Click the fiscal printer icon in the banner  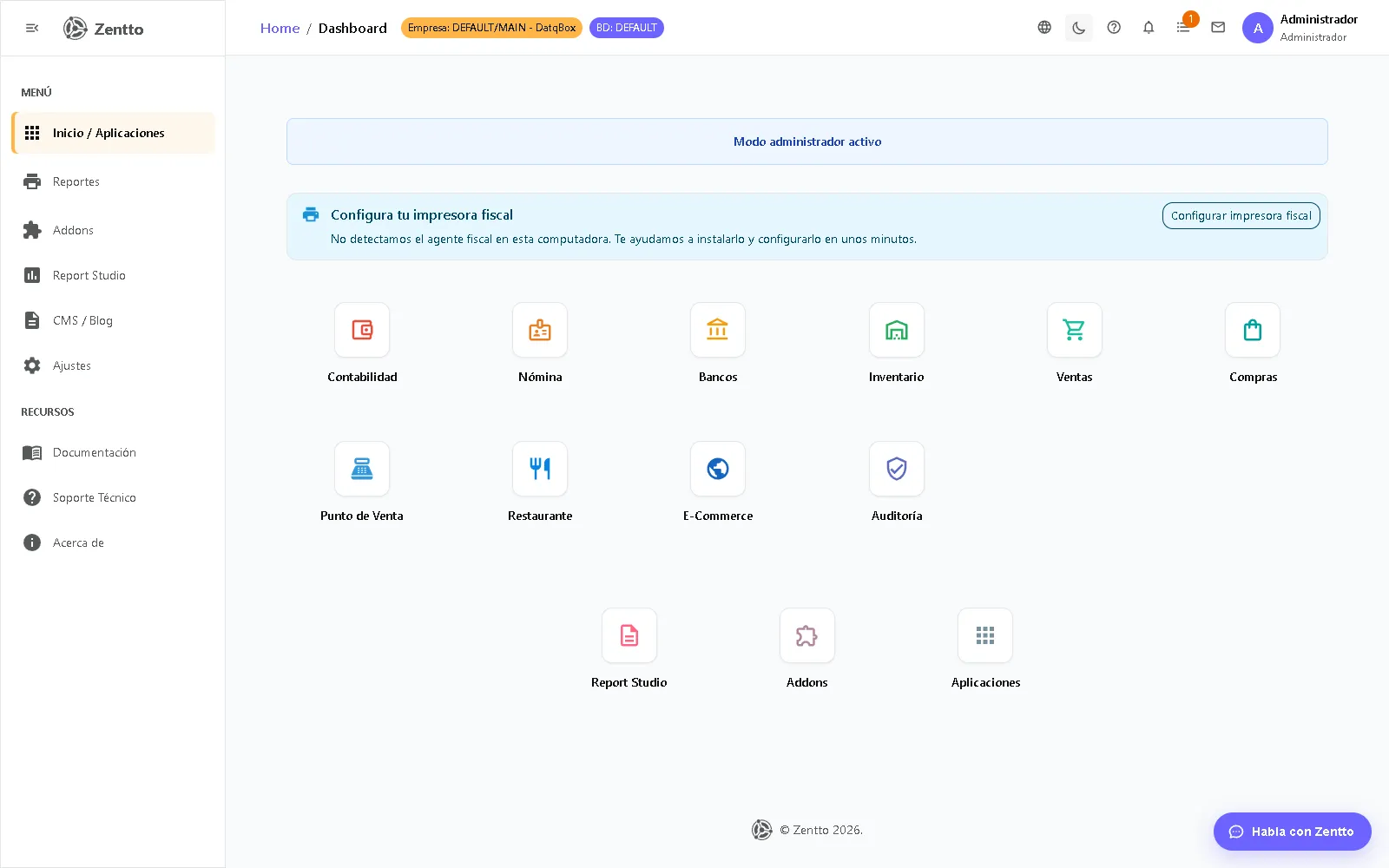pos(311,214)
